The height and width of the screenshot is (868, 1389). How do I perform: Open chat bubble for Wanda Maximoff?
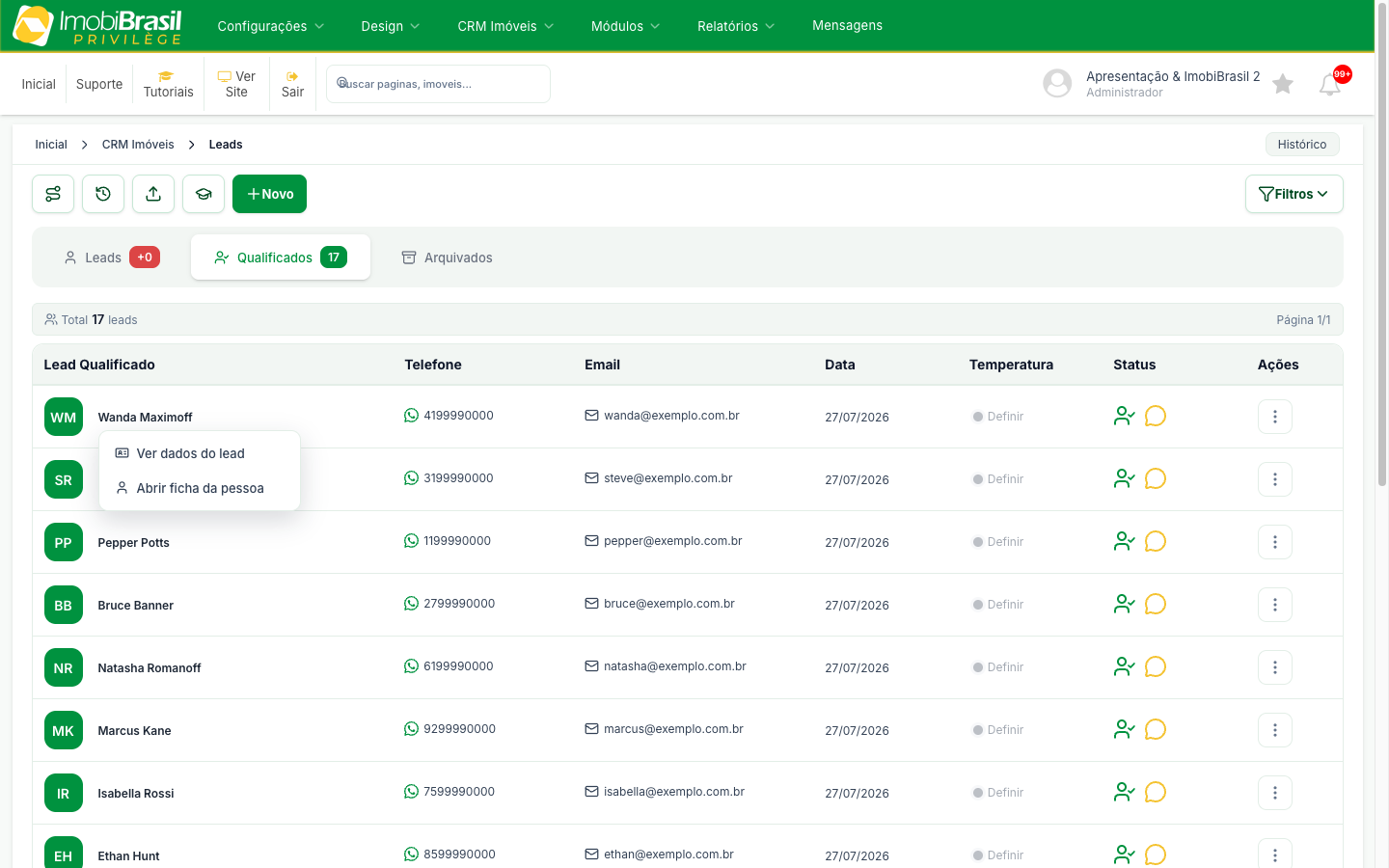[x=1156, y=416]
